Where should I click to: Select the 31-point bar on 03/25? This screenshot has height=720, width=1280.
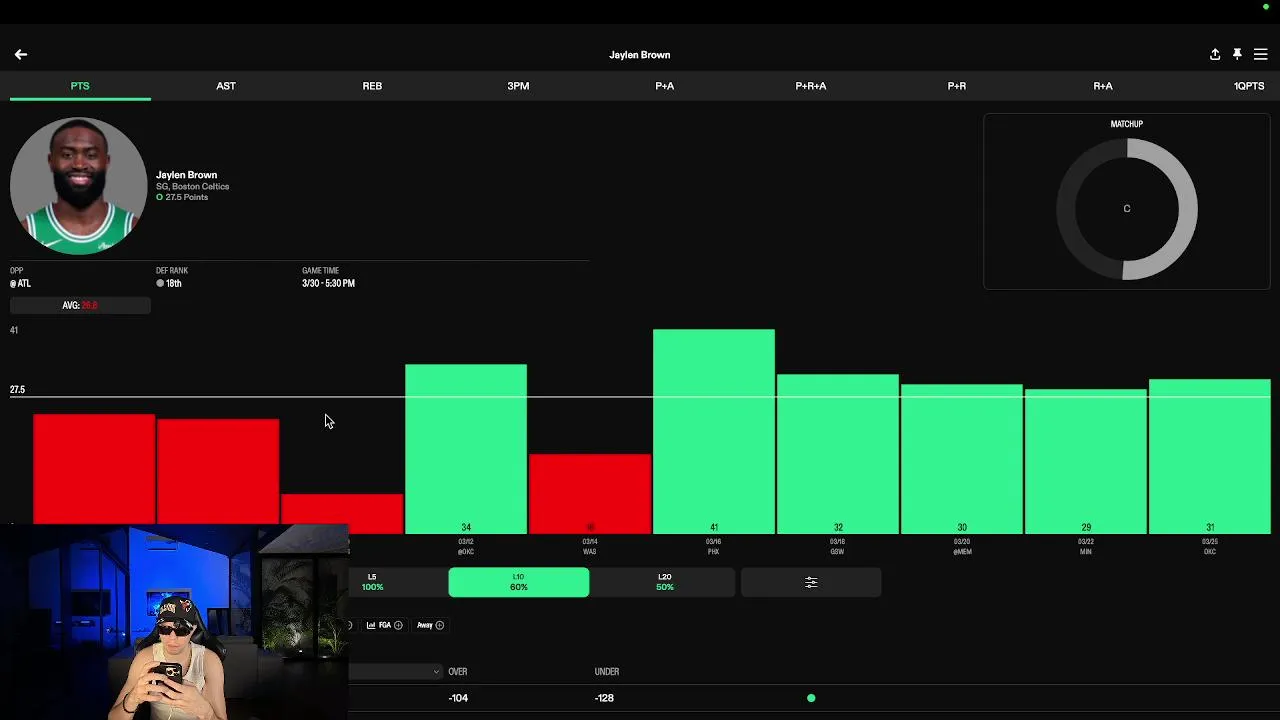click(1210, 456)
